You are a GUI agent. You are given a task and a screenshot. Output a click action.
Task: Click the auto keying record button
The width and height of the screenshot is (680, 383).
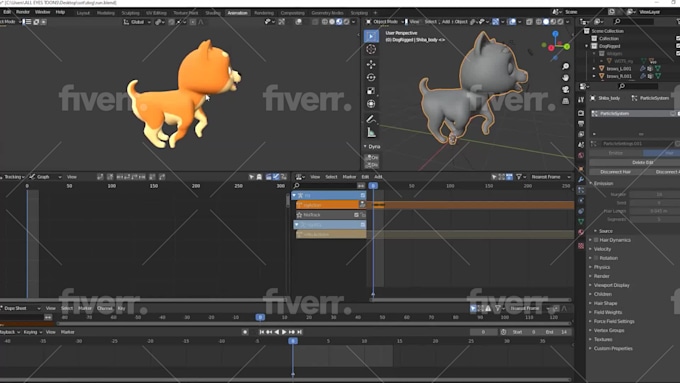(245, 332)
